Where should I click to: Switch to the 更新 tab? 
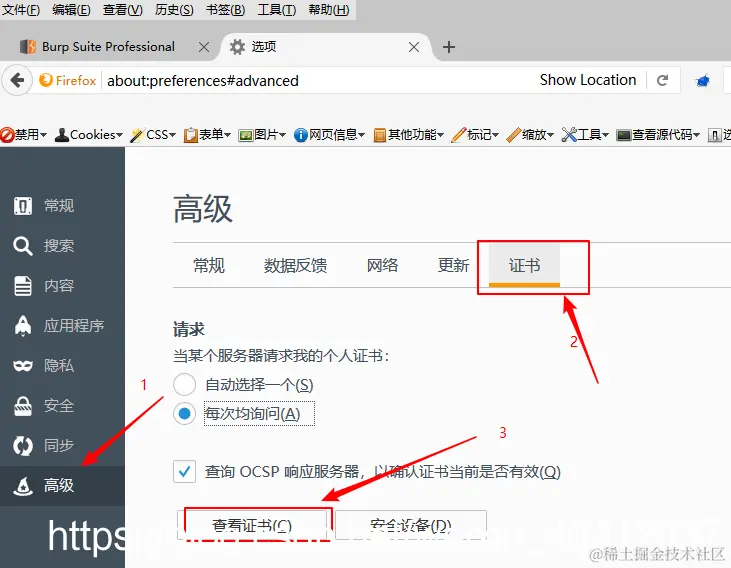click(x=453, y=265)
